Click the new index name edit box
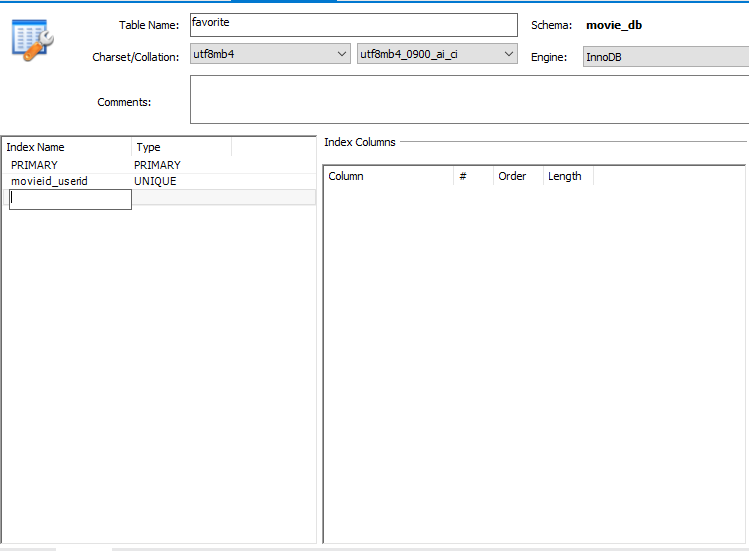The image size is (749, 551). click(x=70, y=199)
